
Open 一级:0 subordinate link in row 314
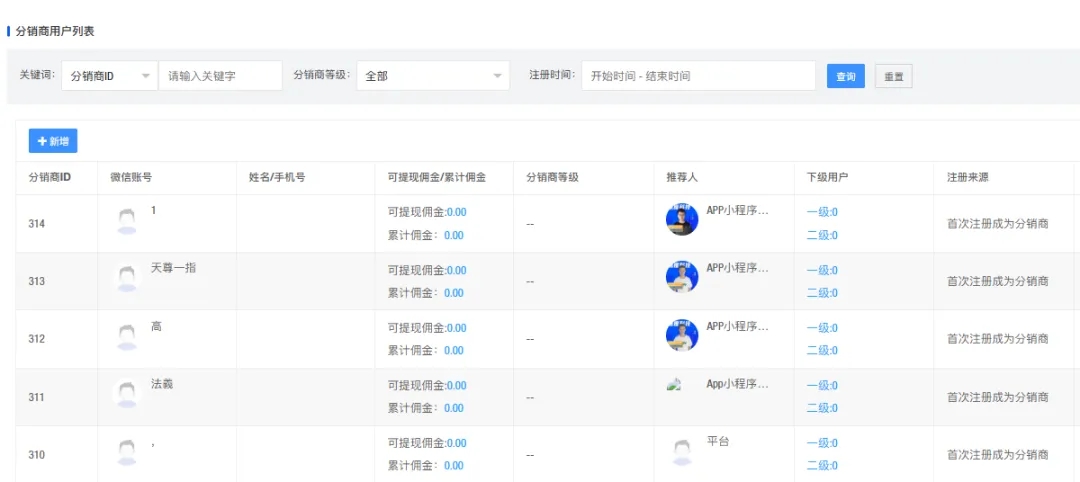point(822,212)
